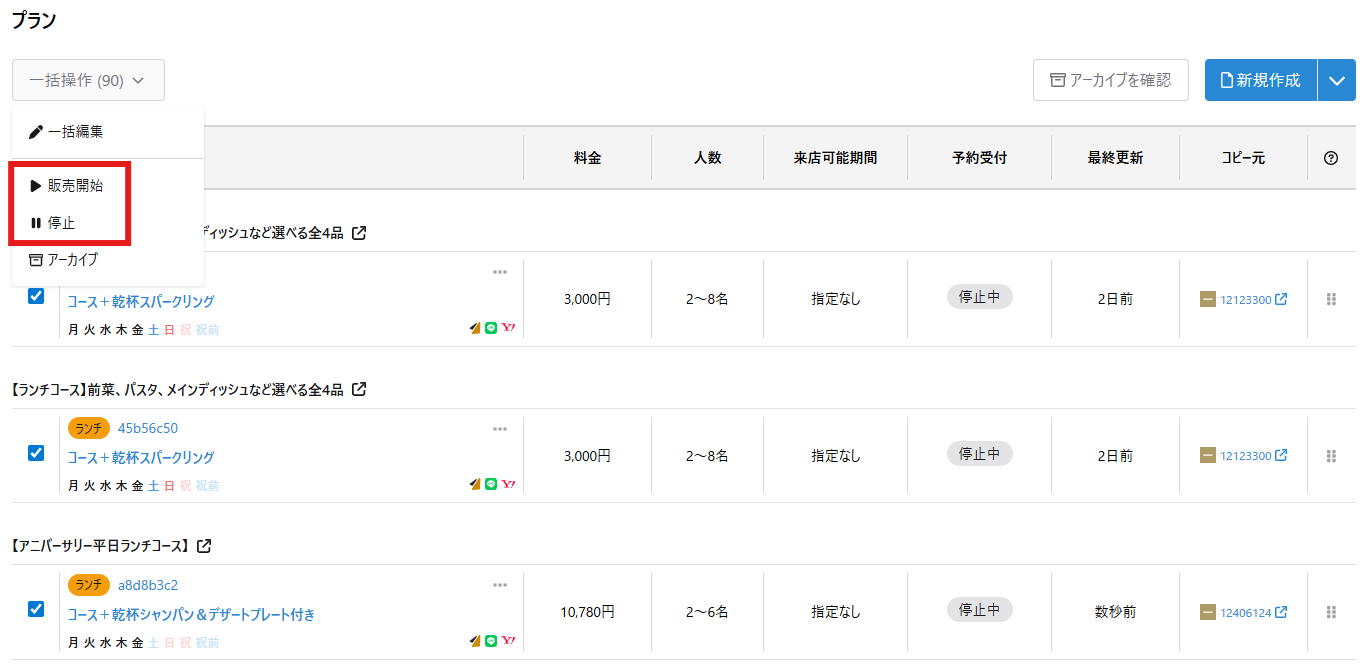Click external link icon next to 12406124
1371x669 pixels.
click(1281, 612)
